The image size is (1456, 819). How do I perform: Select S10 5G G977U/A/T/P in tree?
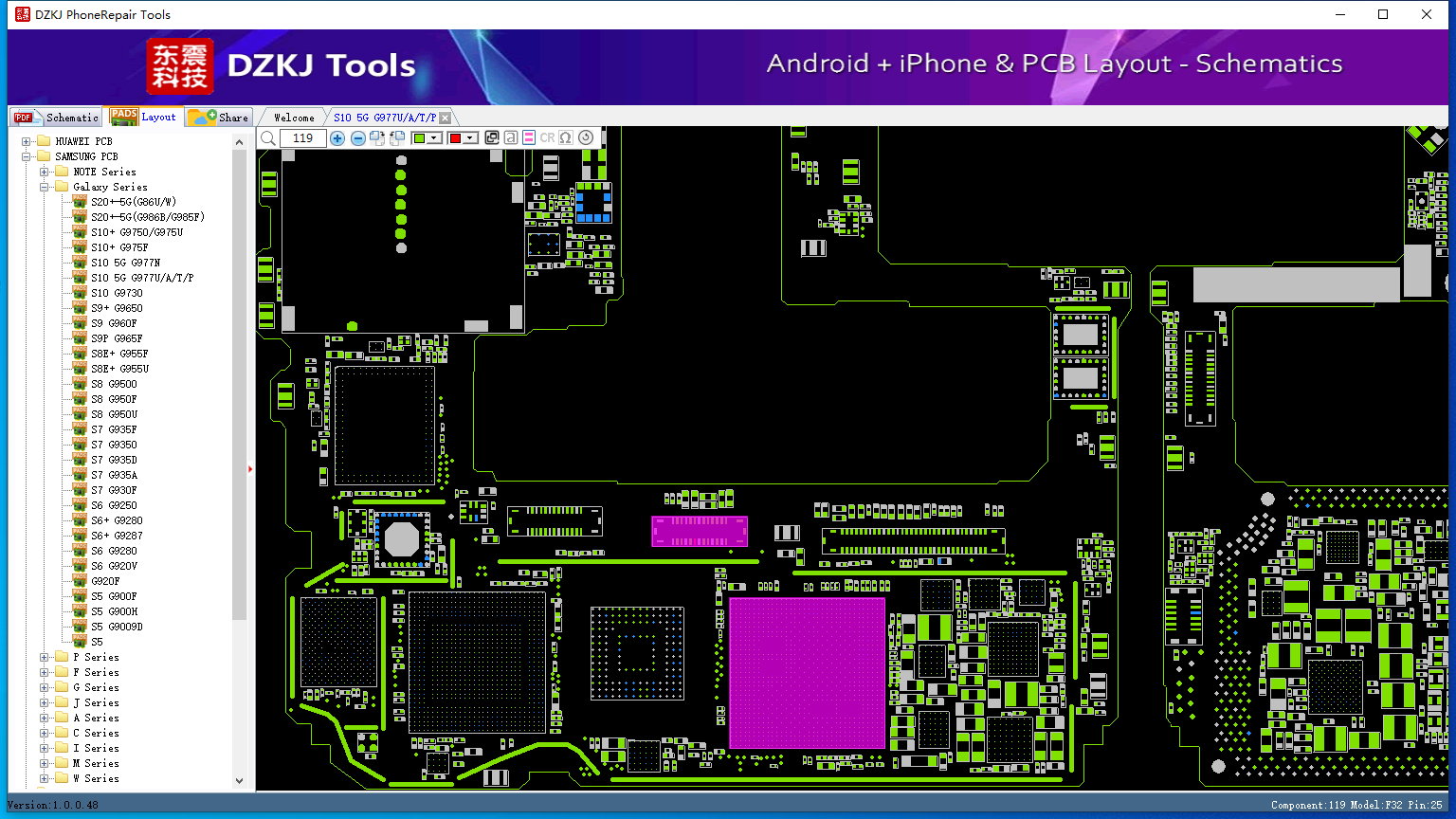[x=142, y=278]
